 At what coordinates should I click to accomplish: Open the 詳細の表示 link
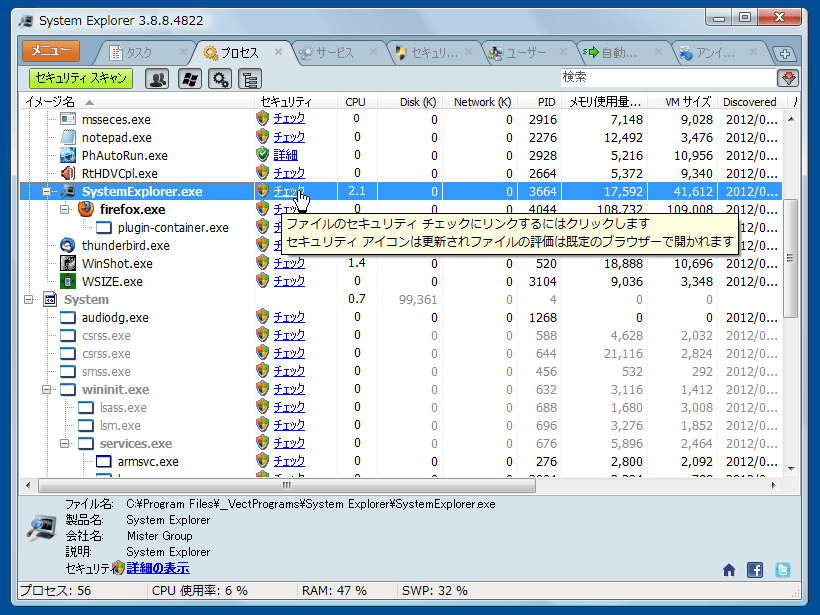(158, 568)
